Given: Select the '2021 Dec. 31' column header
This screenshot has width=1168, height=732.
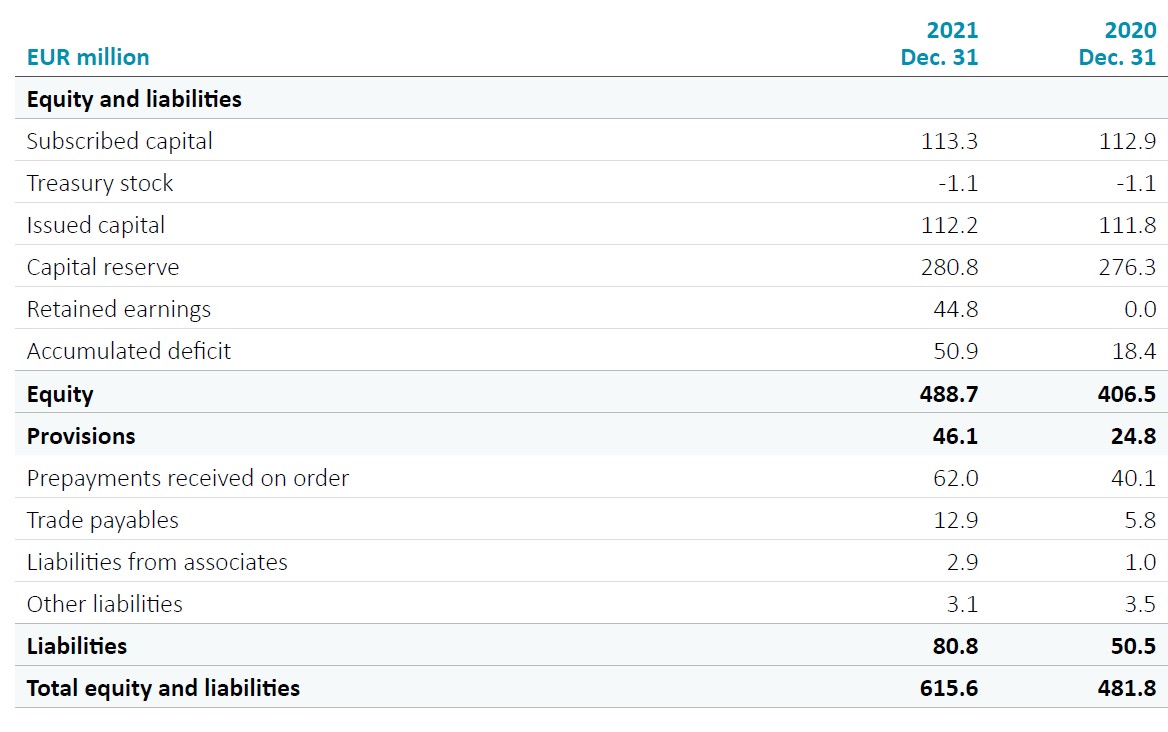Looking at the screenshot, I should click(x=939, y=44).
